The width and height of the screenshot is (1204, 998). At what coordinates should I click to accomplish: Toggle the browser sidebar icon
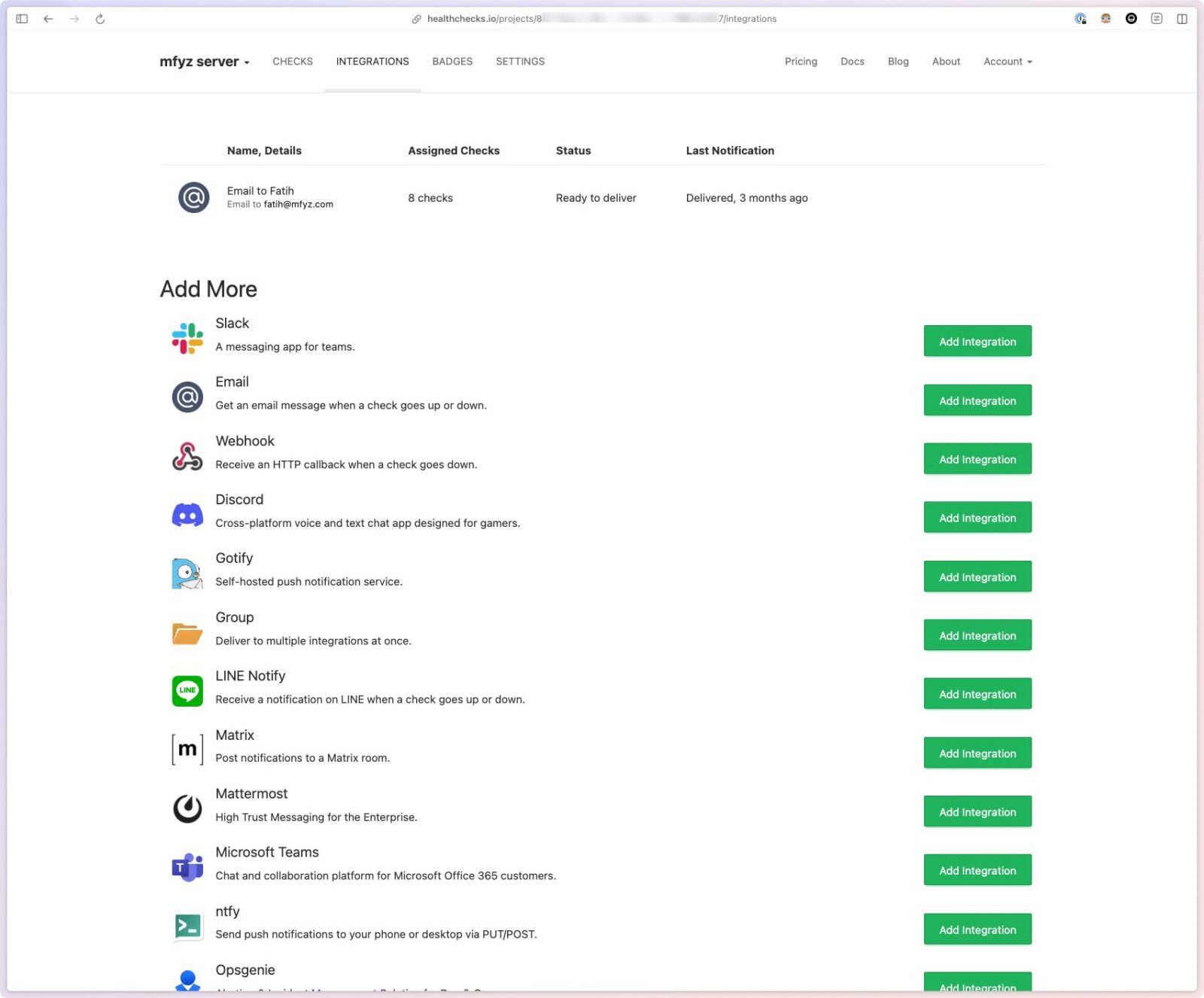(22, 19)
